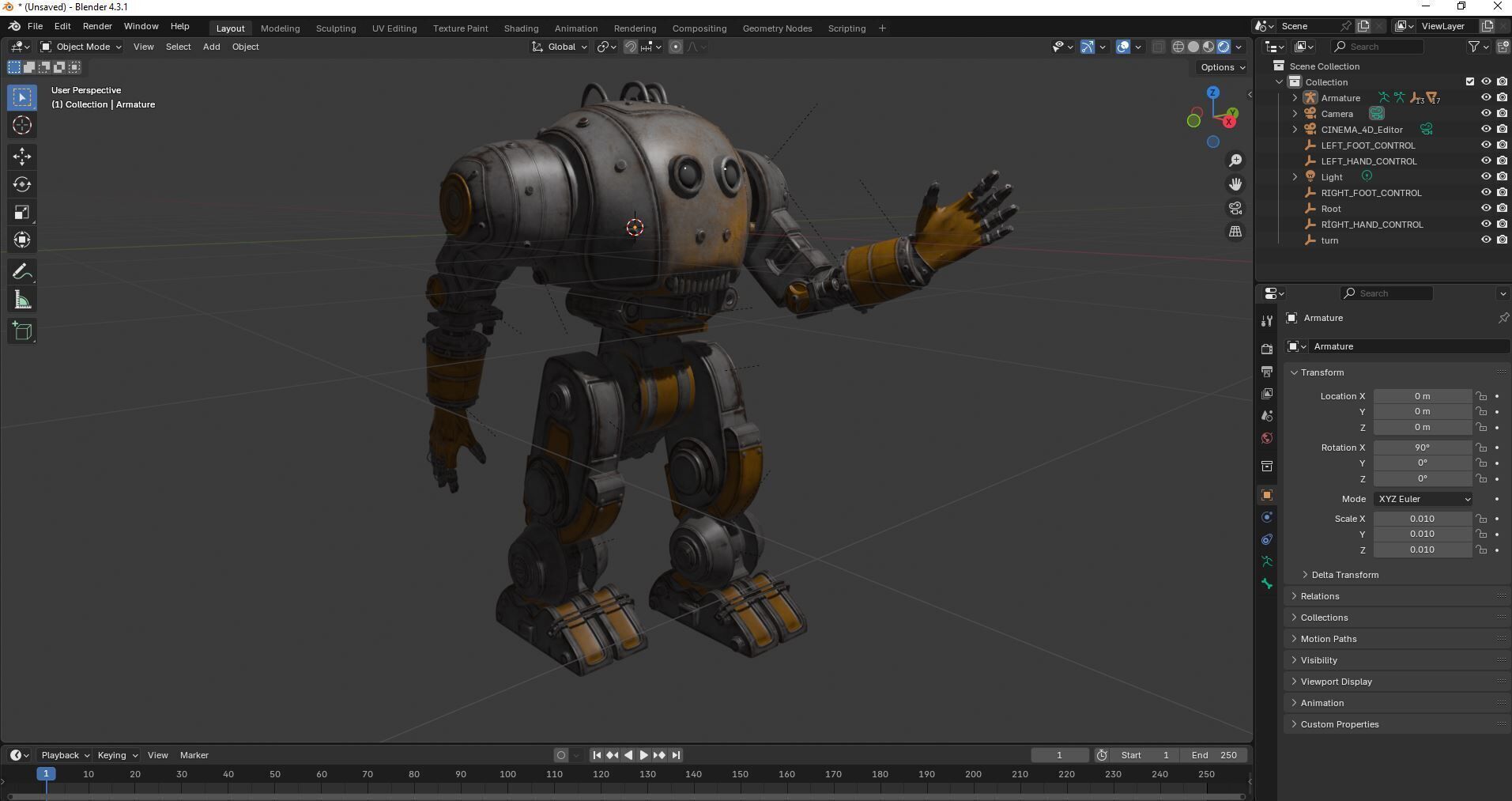Open the Object Mode dropdown
The image size is (1512, 801).
(81, 47)
